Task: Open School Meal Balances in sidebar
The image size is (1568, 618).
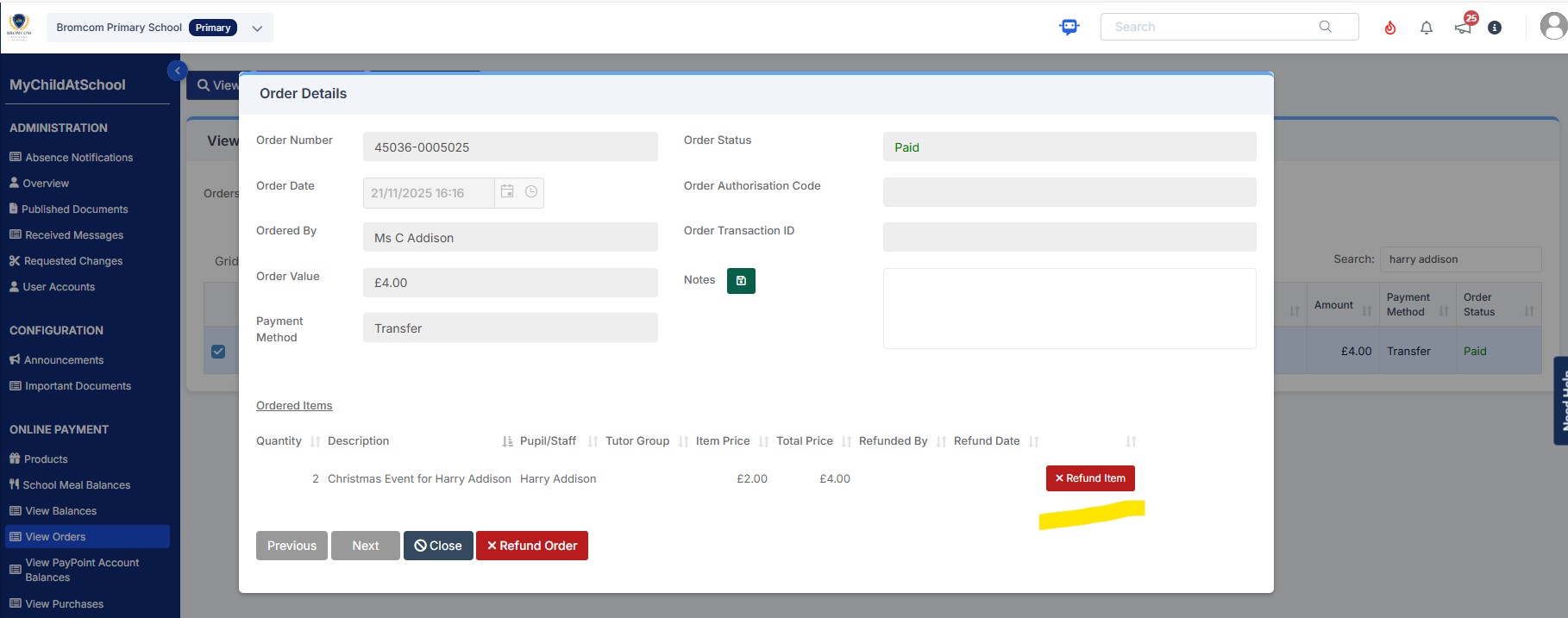Action: click(76, 485)
